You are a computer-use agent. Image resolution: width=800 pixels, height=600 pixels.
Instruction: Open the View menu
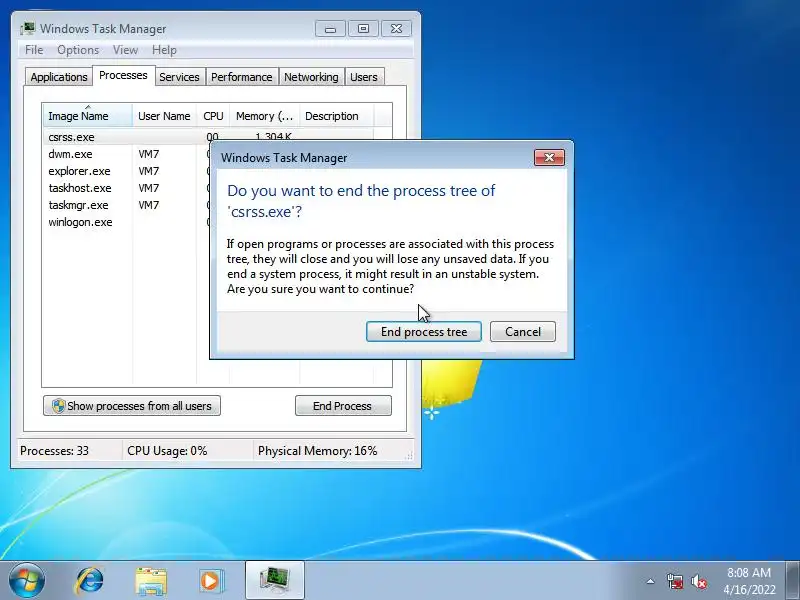pos(125,50)
